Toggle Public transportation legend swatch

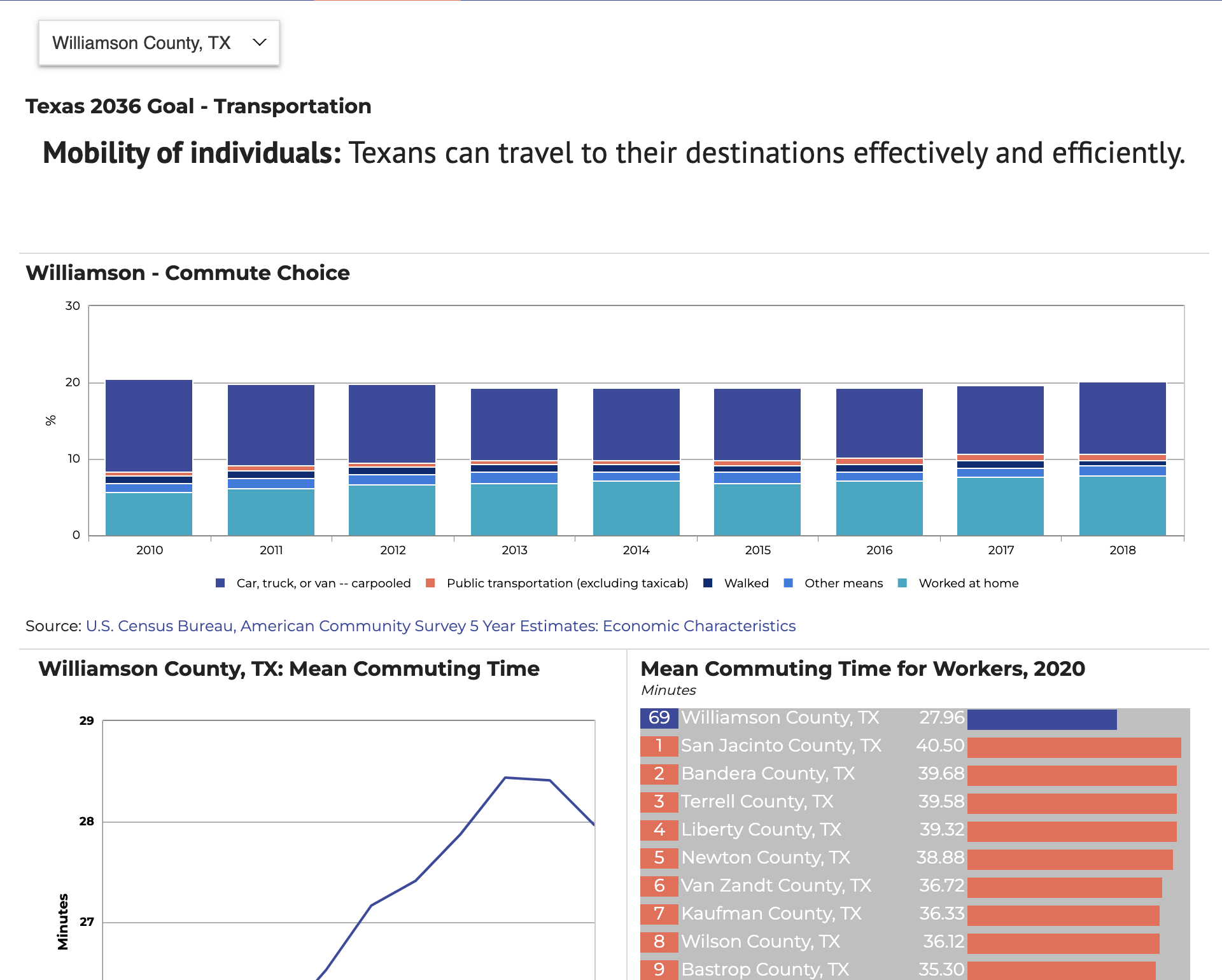coord(430,583)
